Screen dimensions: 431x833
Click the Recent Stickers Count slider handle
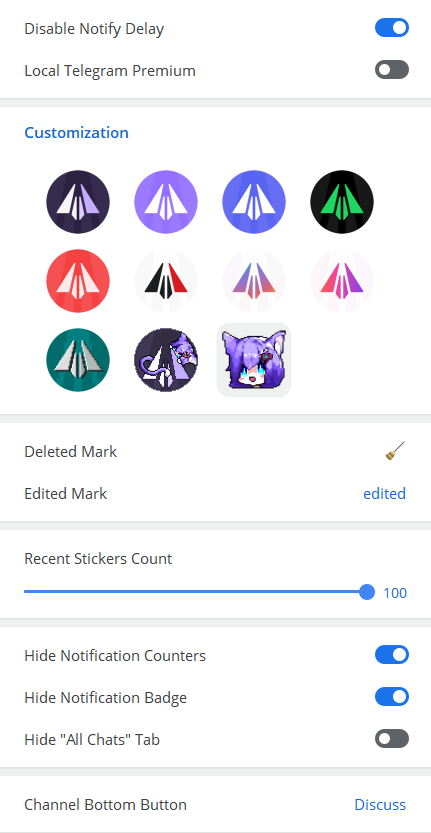(367, 592)
